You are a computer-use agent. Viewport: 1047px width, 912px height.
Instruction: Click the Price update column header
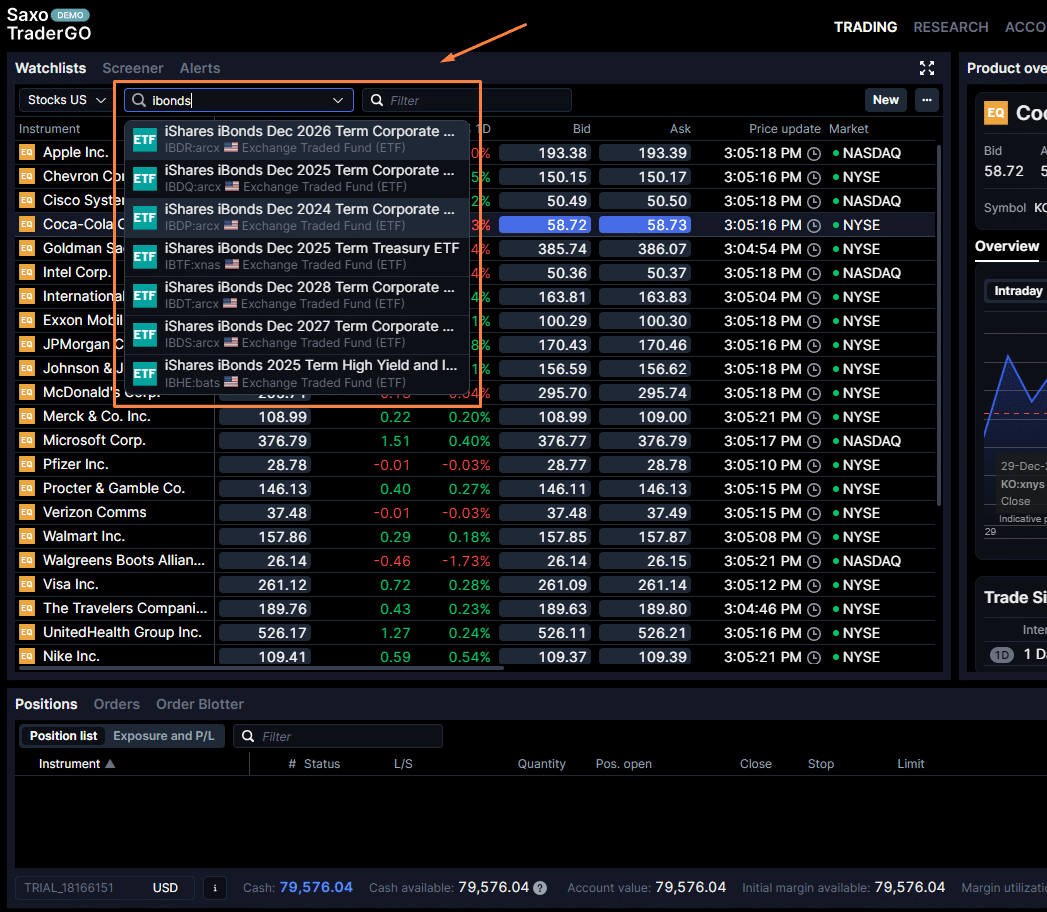point(785,129)
